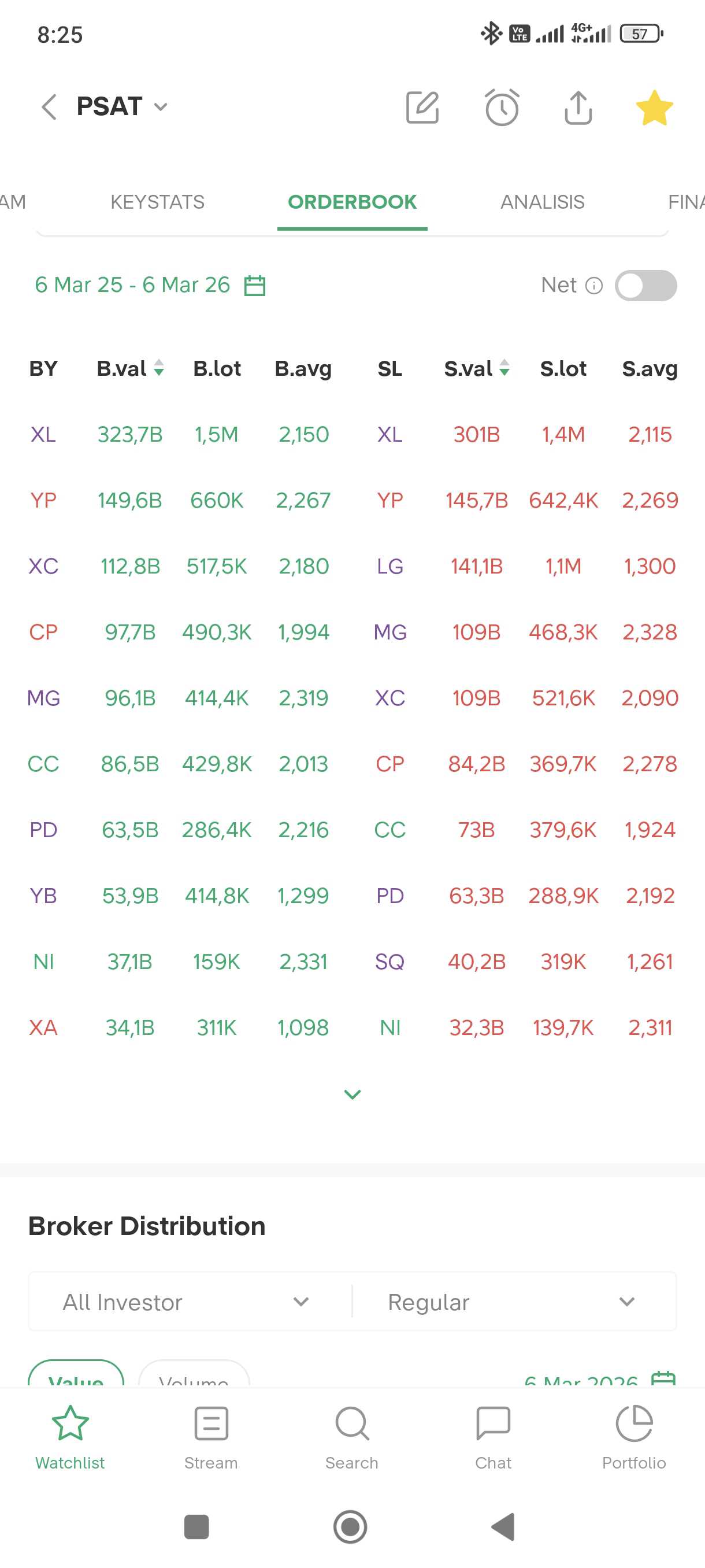Screen dimensions: 705x1568
Task: Go to the Portfolio section
Action: coord(634,1437)
